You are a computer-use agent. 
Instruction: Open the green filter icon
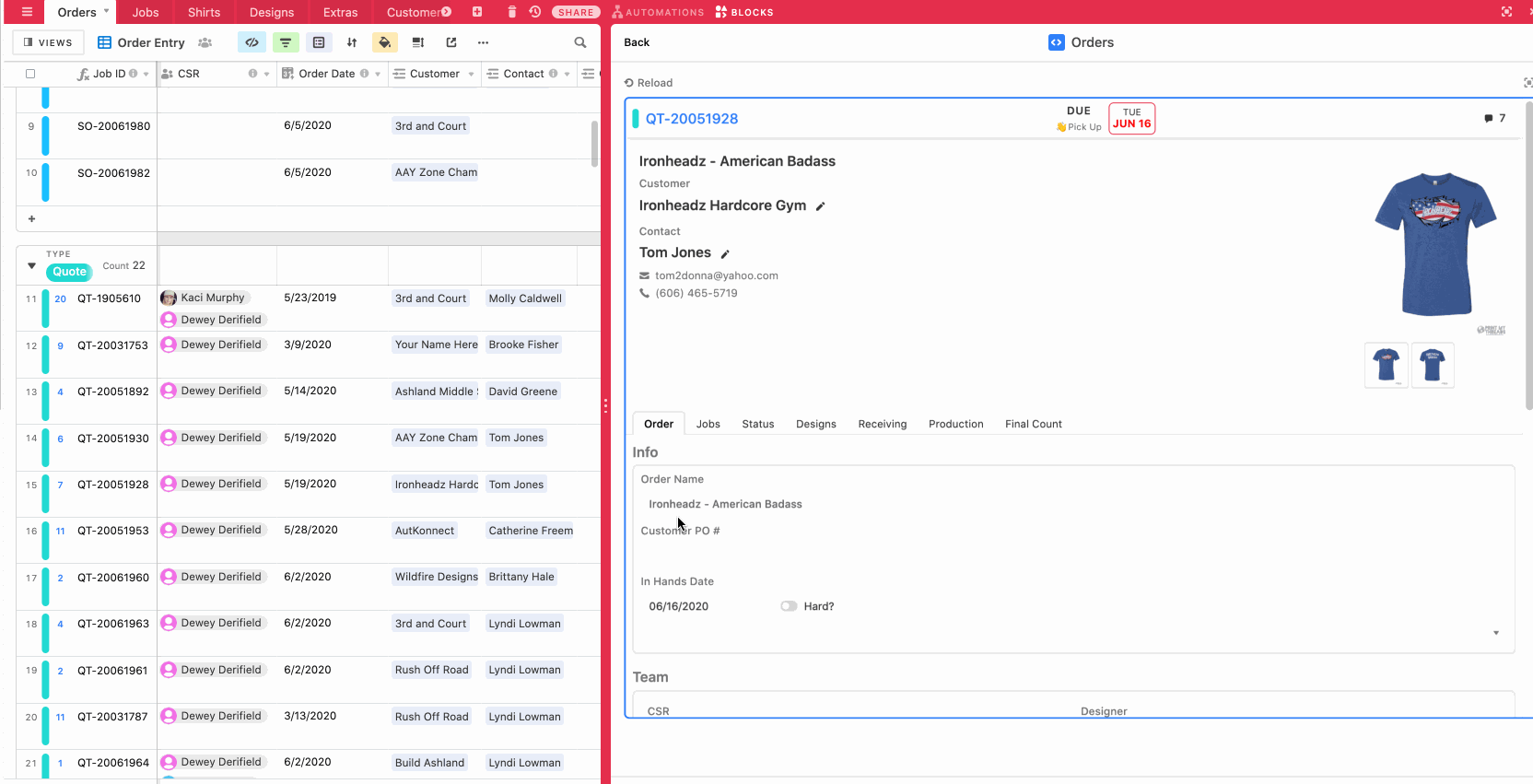pyautogui.click(x=286, y=42)
